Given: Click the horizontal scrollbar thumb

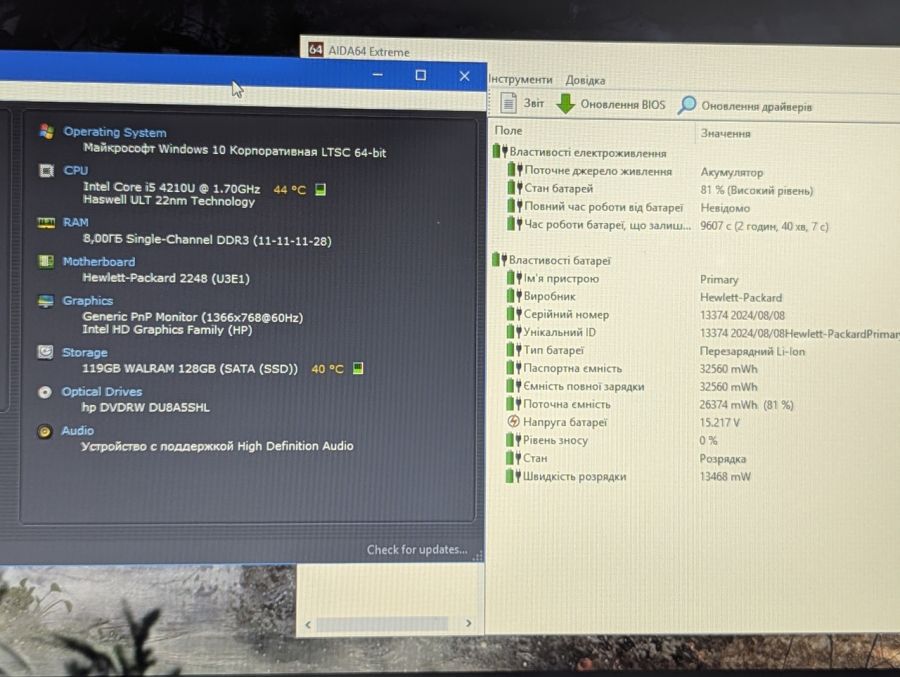Looking at the screenshot, I should (x=382, y=624).
